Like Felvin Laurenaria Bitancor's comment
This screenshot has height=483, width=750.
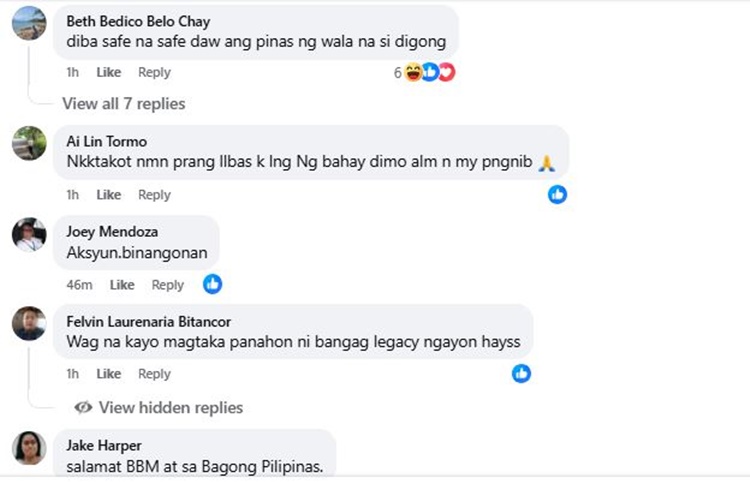109,373
